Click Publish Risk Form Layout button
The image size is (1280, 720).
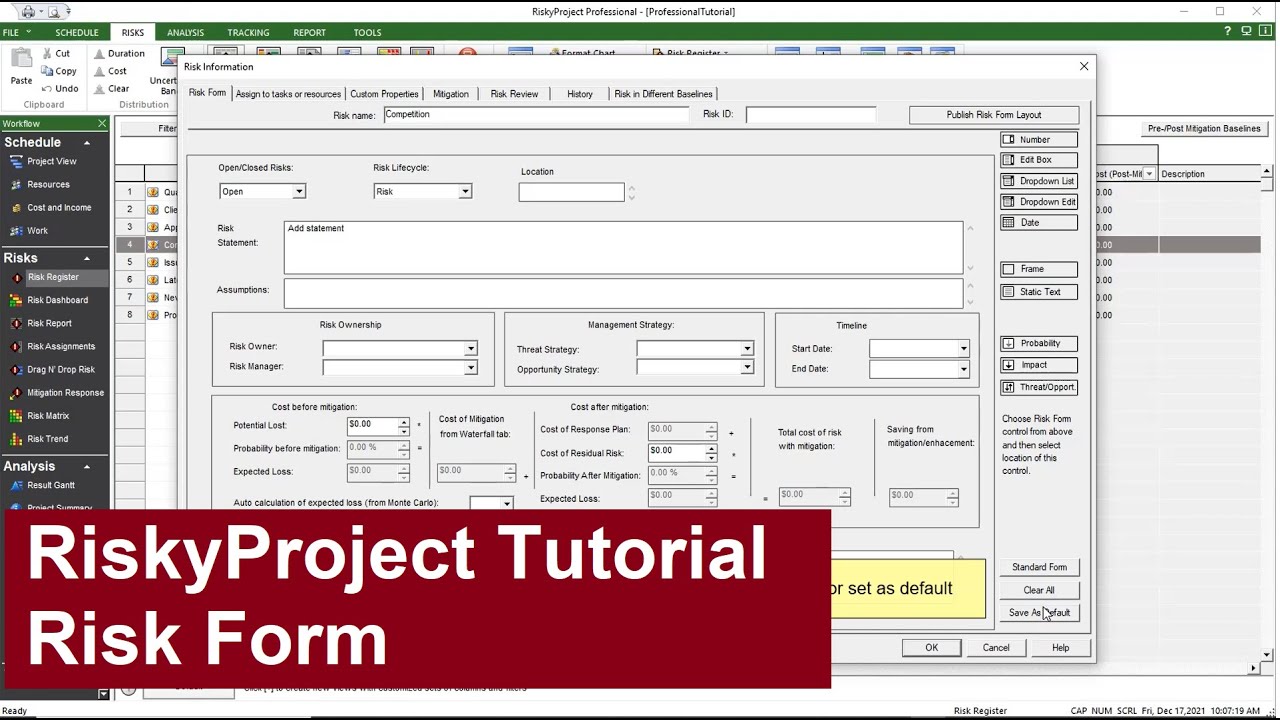point(994,115)
